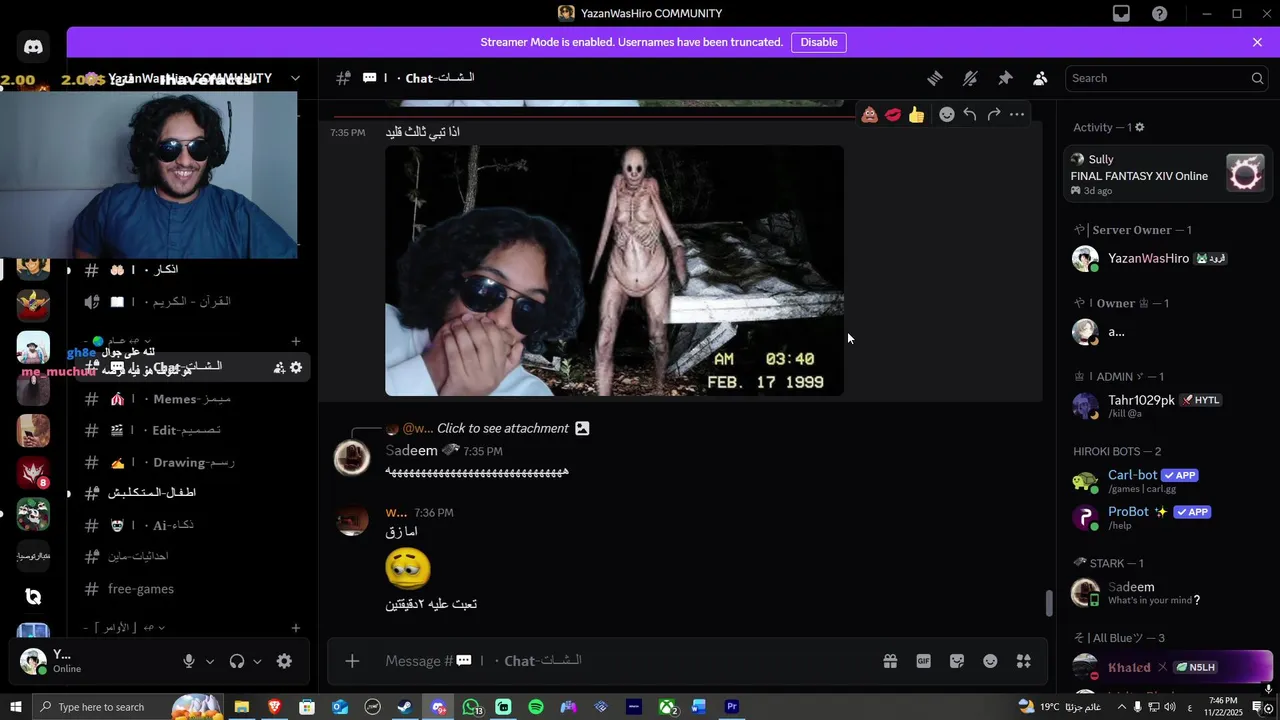Viewport: 1280px width, 720px height.
Task: Open User Settings gear
Action: pos(284,661)
